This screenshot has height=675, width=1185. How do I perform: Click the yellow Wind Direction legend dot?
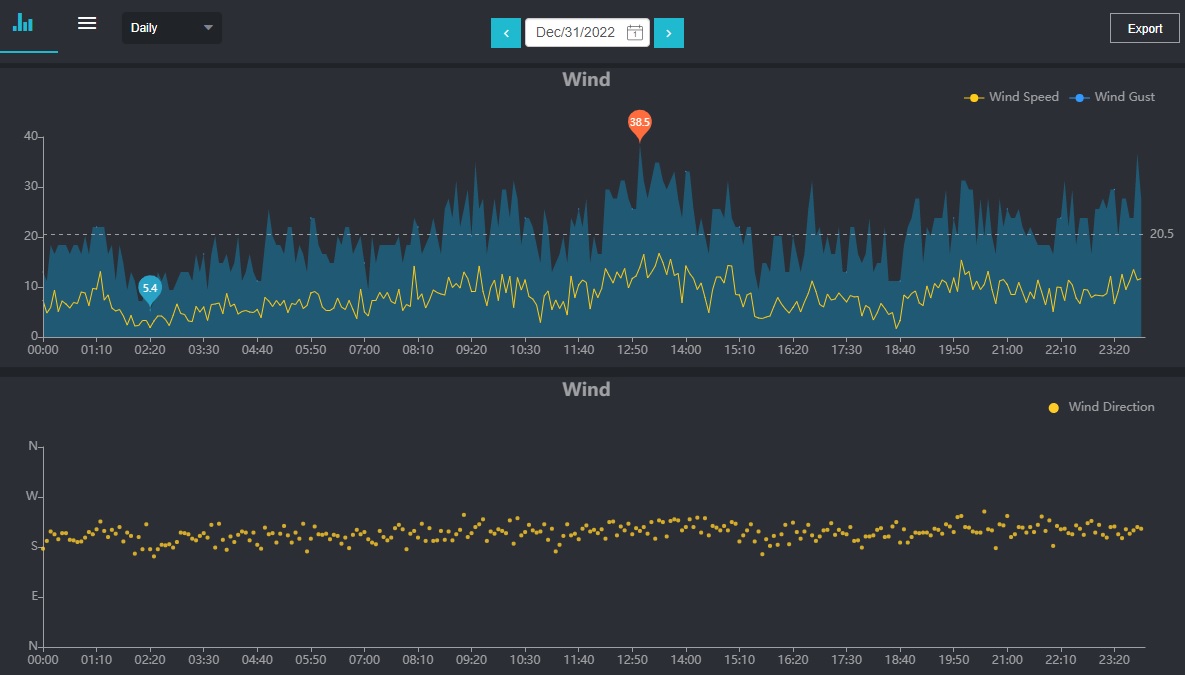click(1053, 408)
